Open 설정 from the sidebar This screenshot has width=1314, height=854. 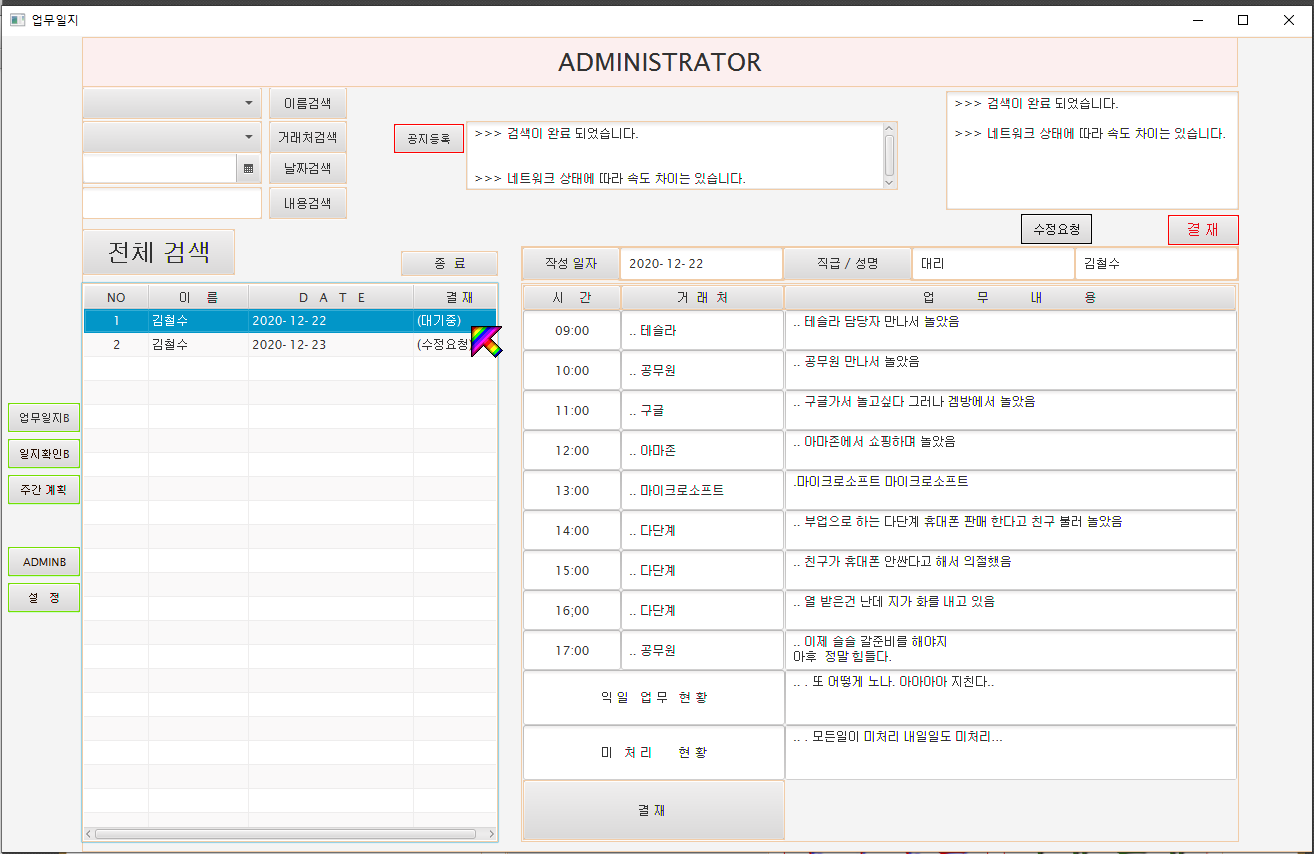44,598
